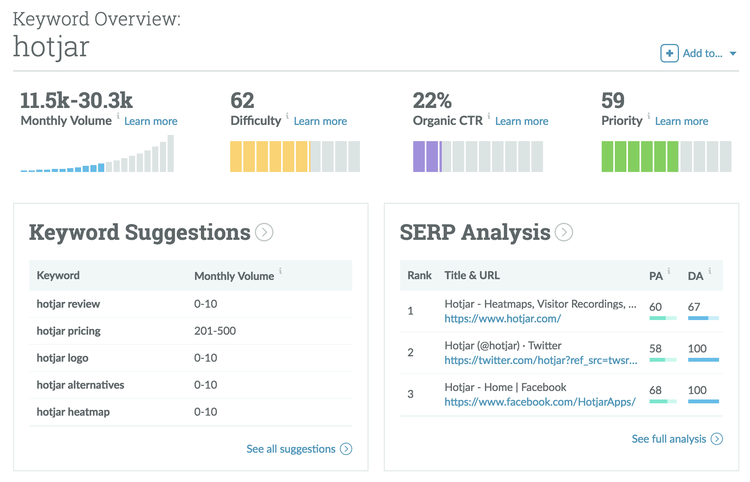Click info icon next to Monthly Volume metric

(118, 116)
